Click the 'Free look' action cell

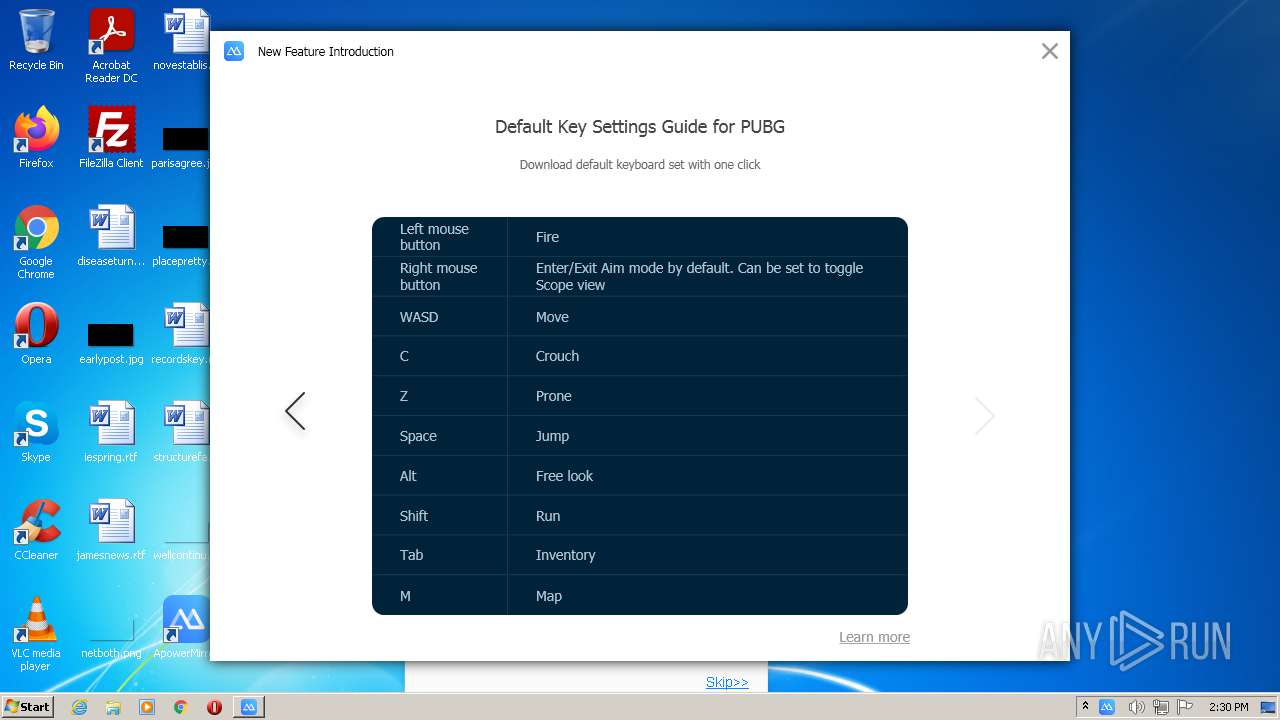708,476
